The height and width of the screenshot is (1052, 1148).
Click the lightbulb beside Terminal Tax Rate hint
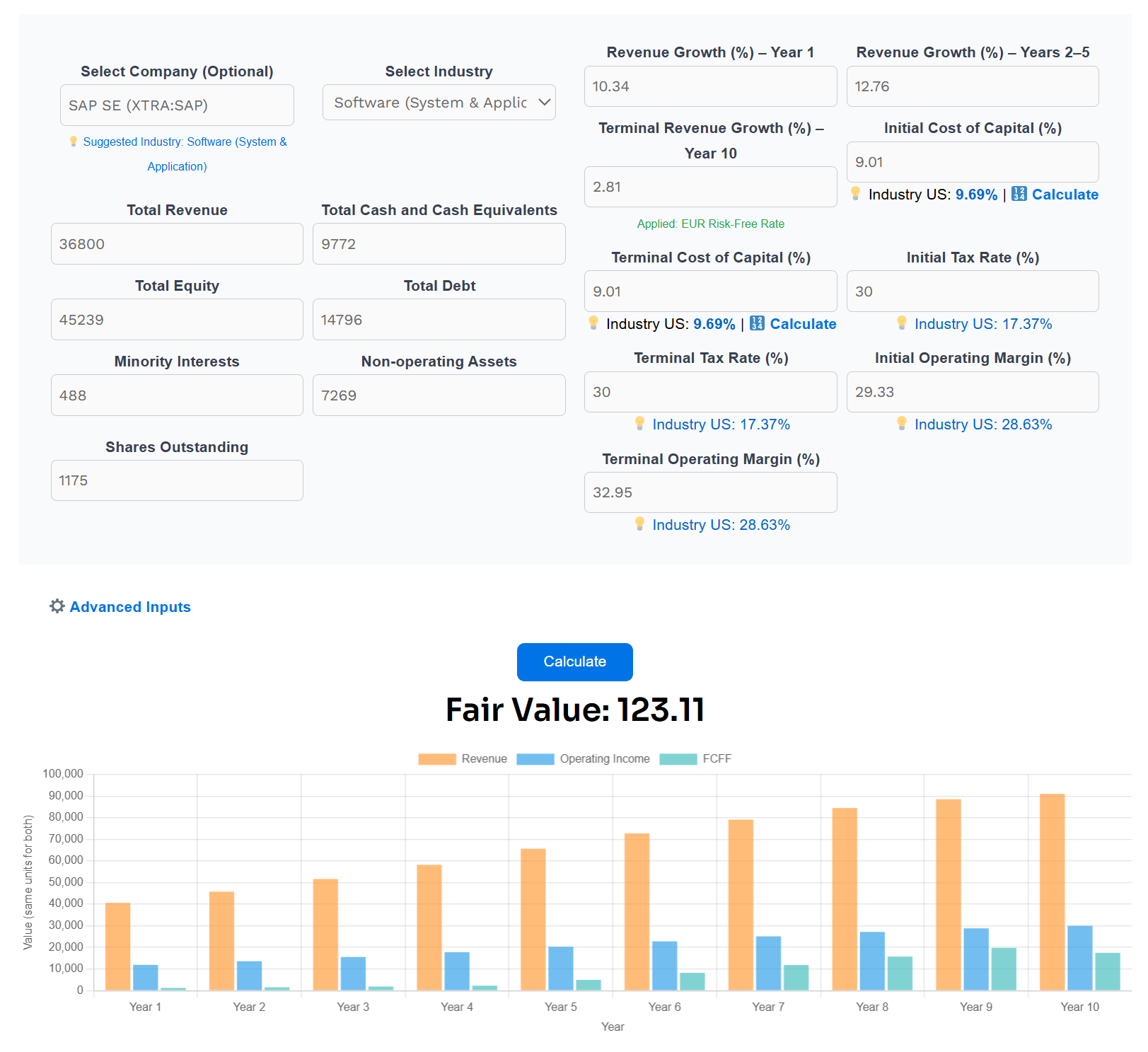[641, 424]
